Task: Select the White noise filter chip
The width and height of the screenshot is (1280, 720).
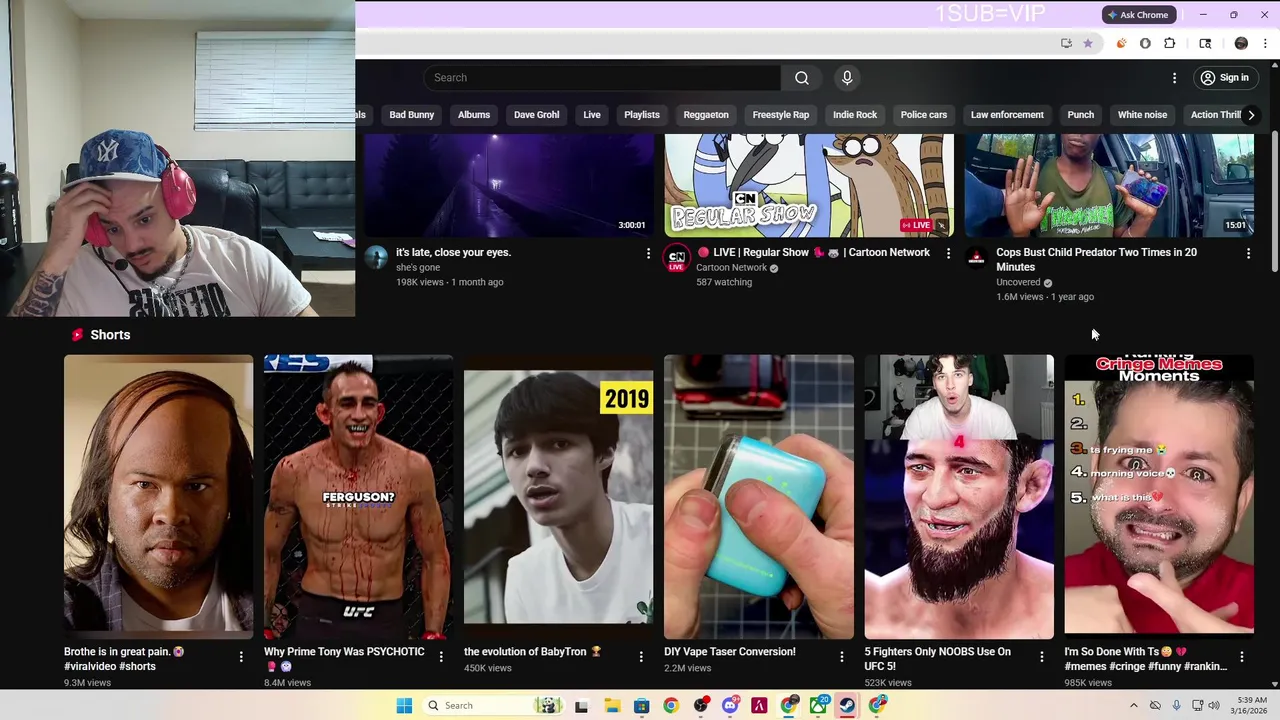Action: [x=1142, y=115]
